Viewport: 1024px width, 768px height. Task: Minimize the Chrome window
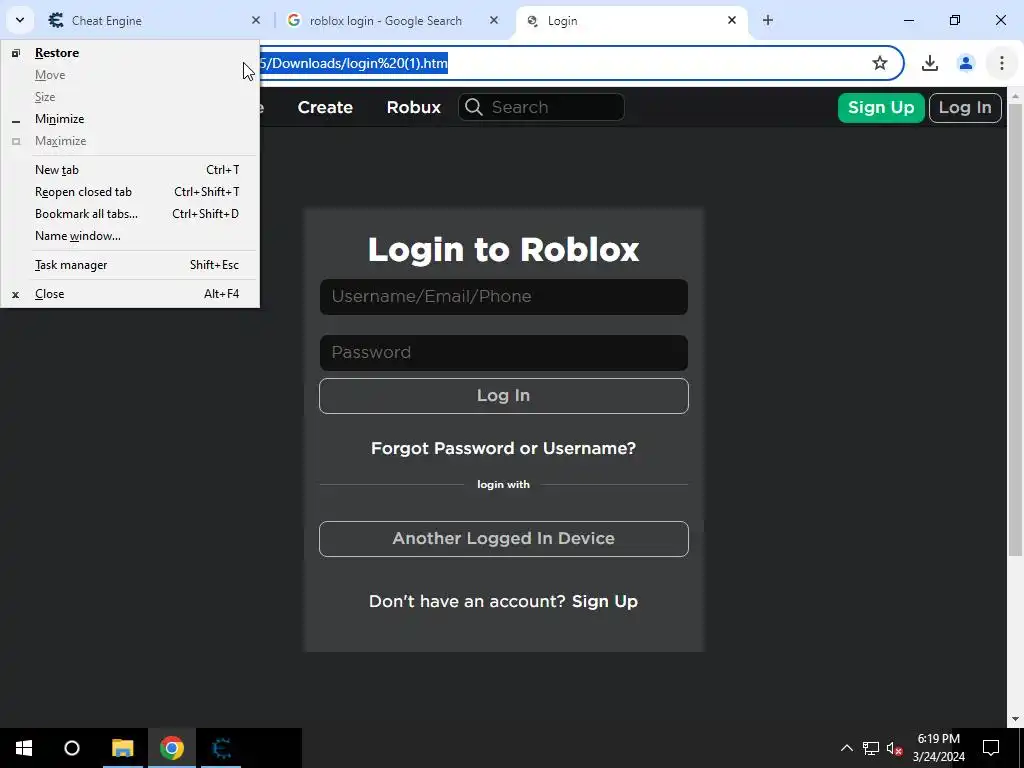click(908, 20)
